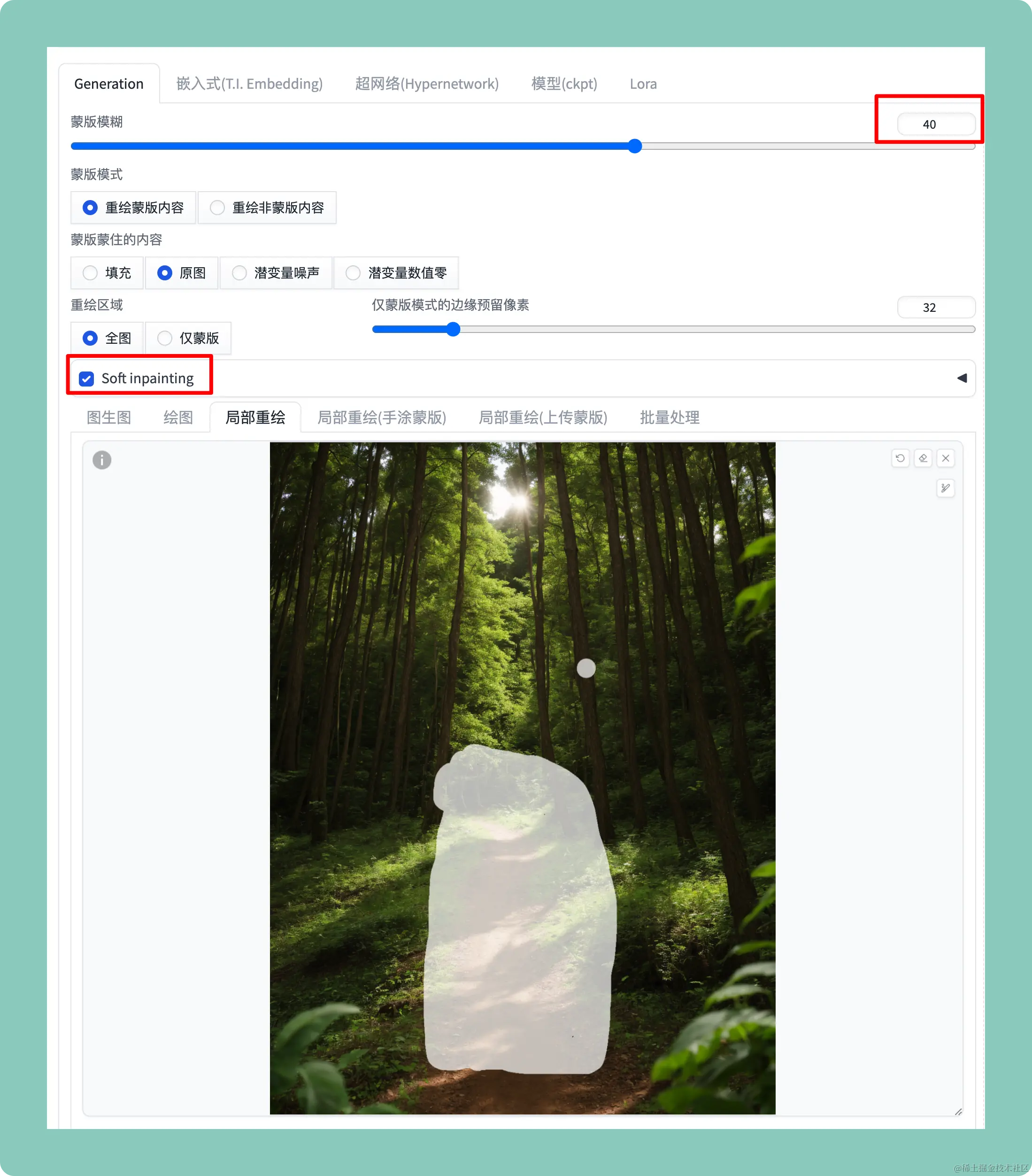
Task: Switch to the Lora tab
Action: pos(643,84)
